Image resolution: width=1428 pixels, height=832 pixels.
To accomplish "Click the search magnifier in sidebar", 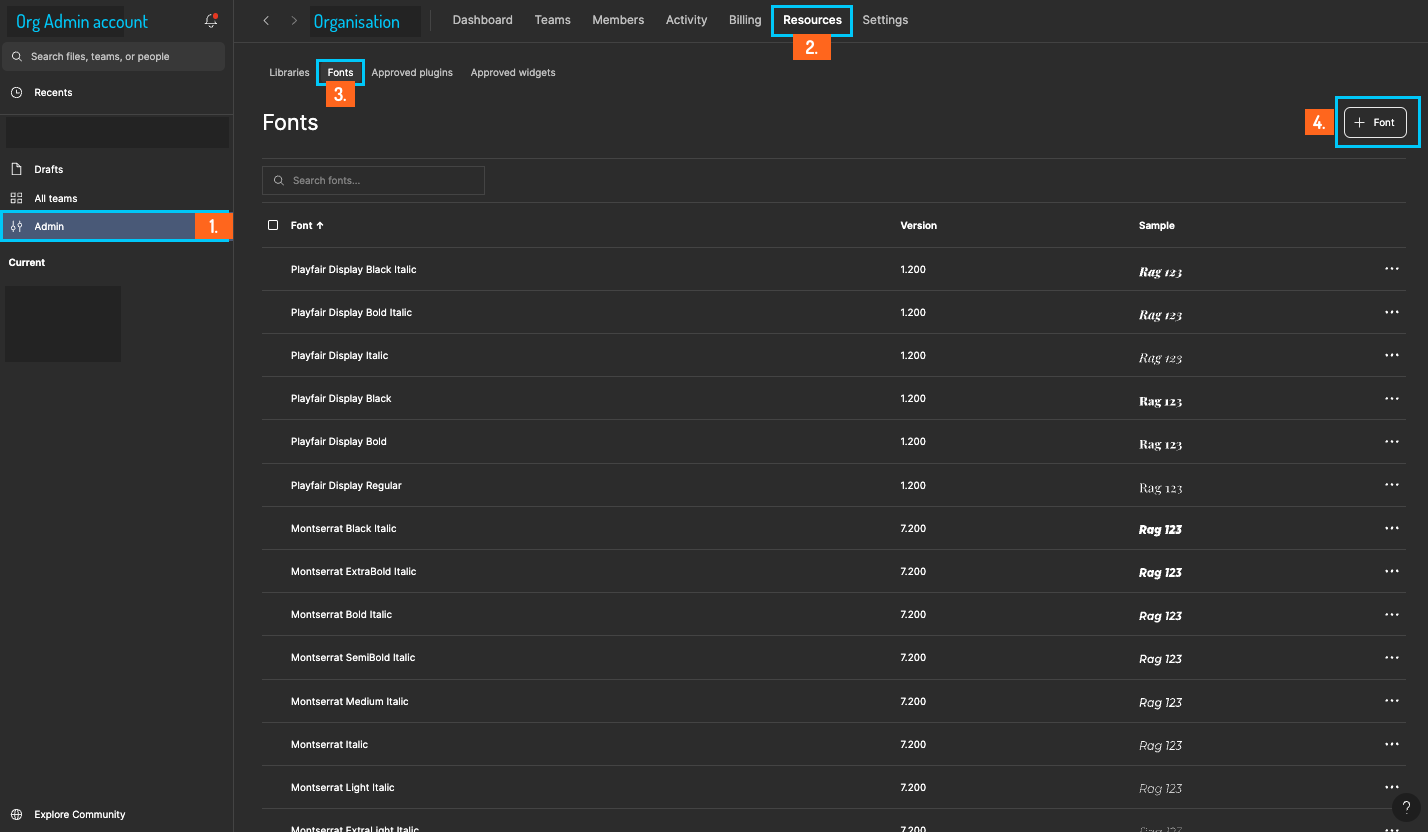I will [x=17, y=57].
